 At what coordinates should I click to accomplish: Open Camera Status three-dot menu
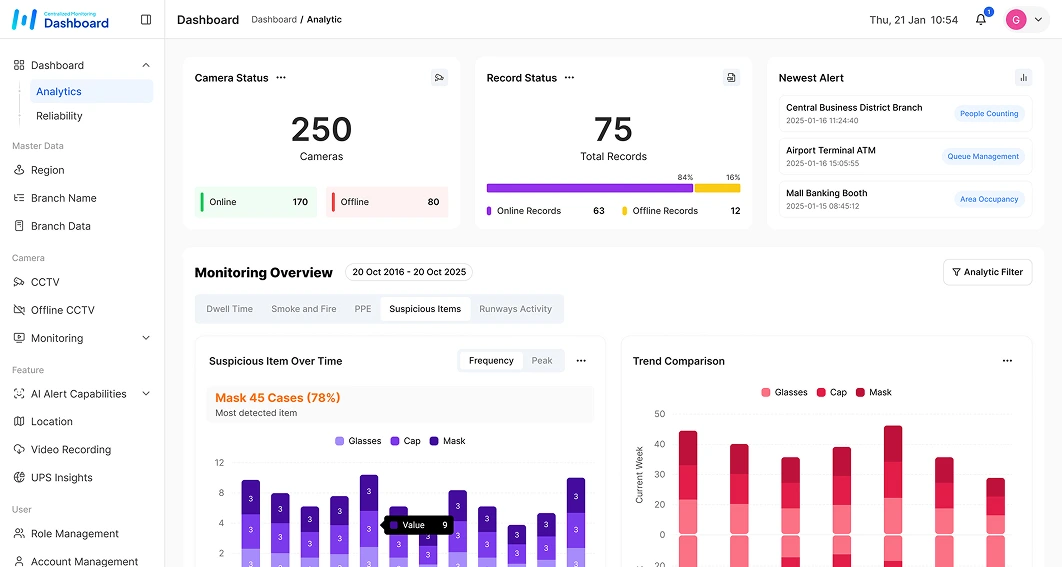(x=281, y=78)
